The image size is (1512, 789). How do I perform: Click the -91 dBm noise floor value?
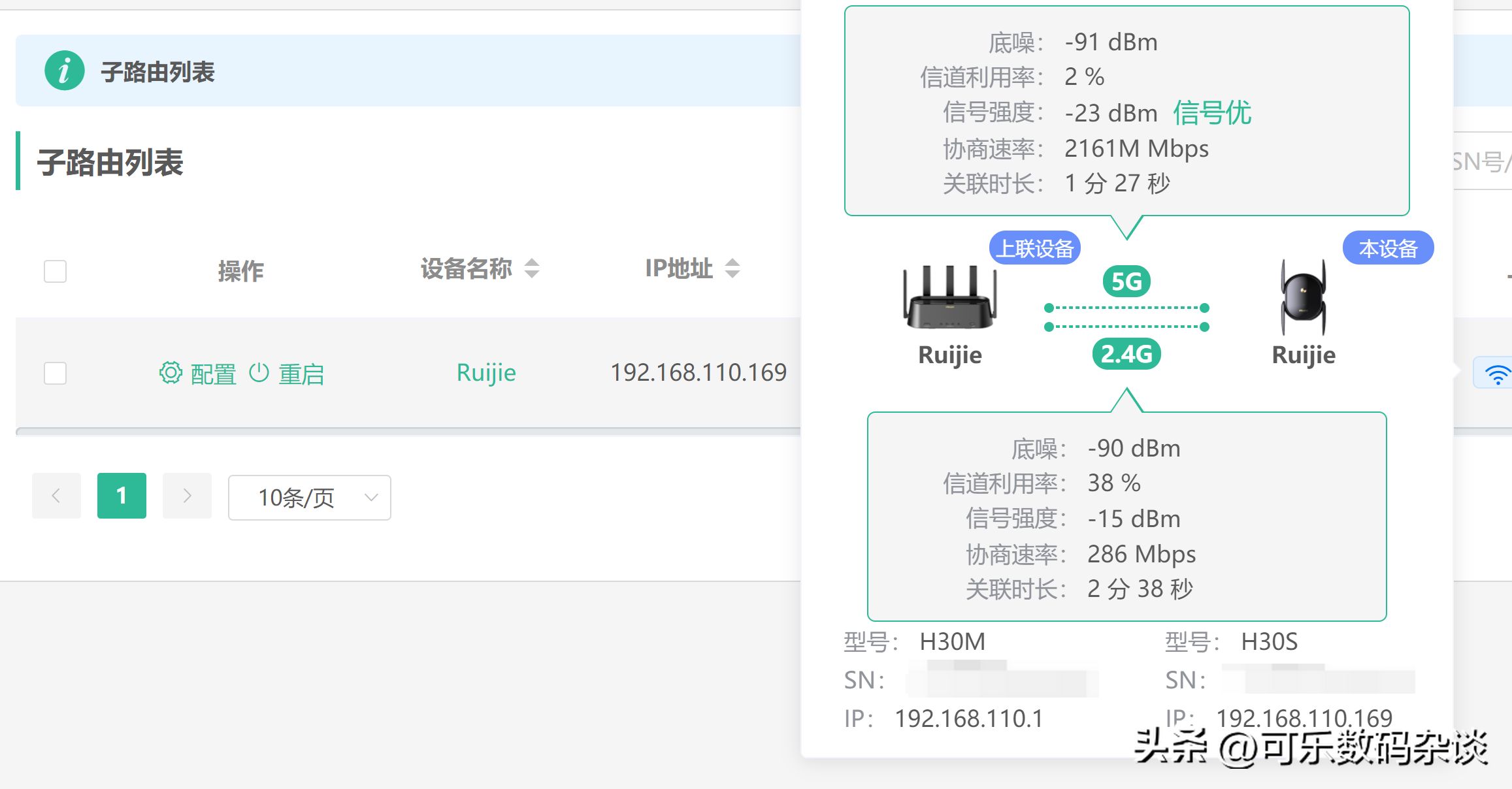point(1111,42)
